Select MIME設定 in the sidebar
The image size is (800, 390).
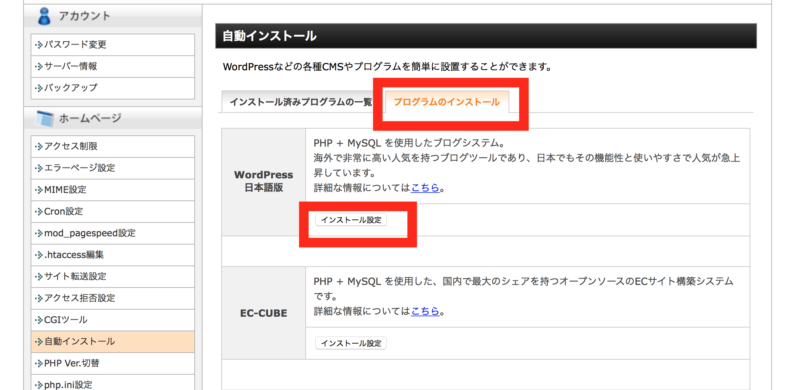(x=112, y=190)
